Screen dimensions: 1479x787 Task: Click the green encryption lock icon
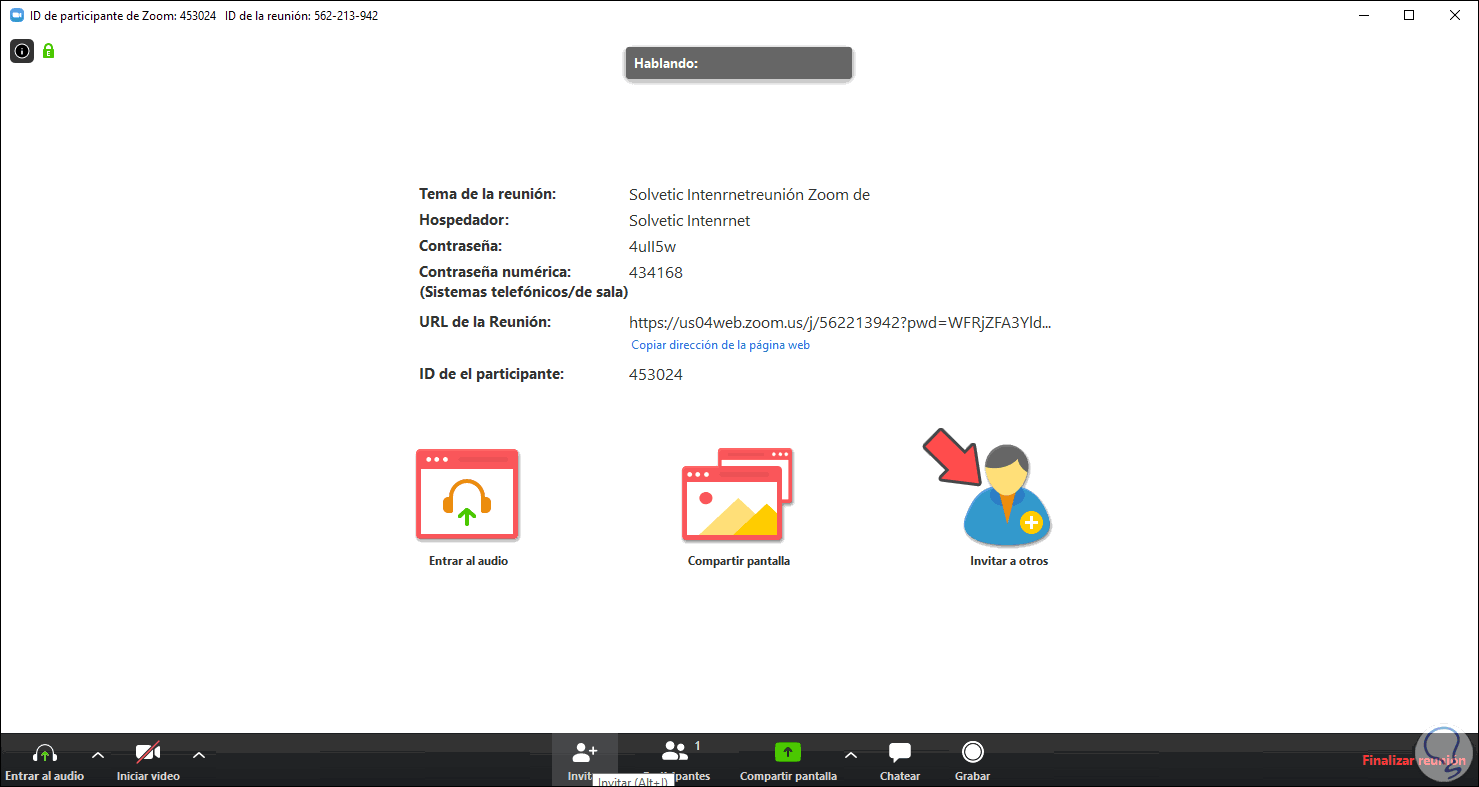48,51
